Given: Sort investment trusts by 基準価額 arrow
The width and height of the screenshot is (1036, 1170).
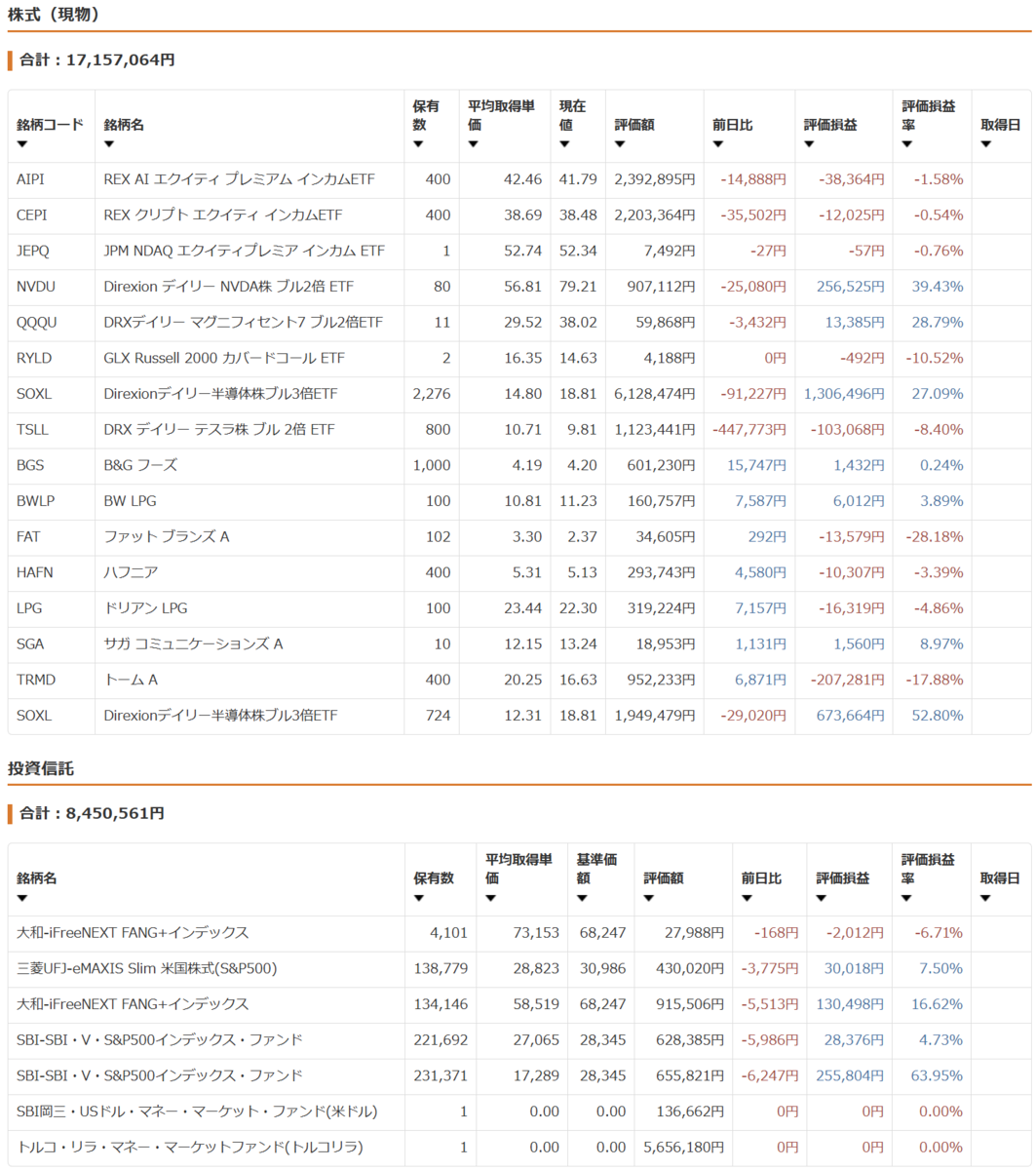Looking at the screenshot, I should [x=582, y=899].
